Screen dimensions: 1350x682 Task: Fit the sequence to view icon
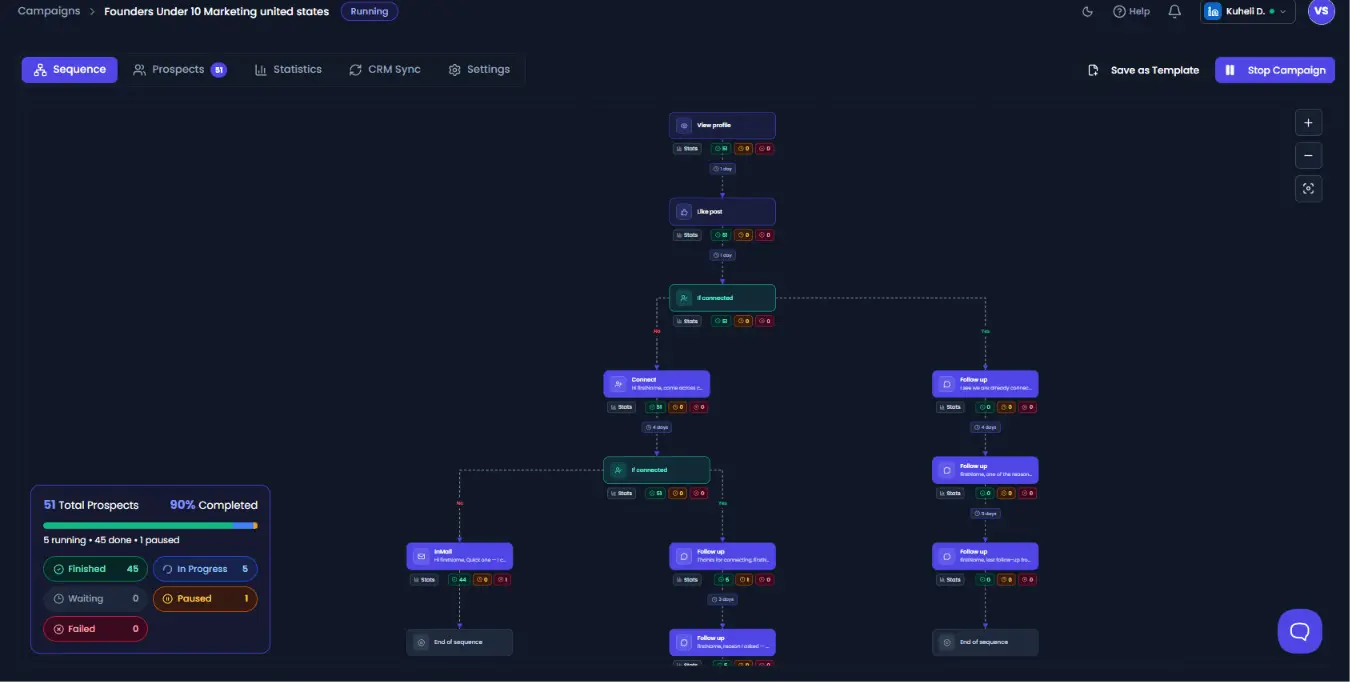pyautogui.click(x=1308, y=188)
